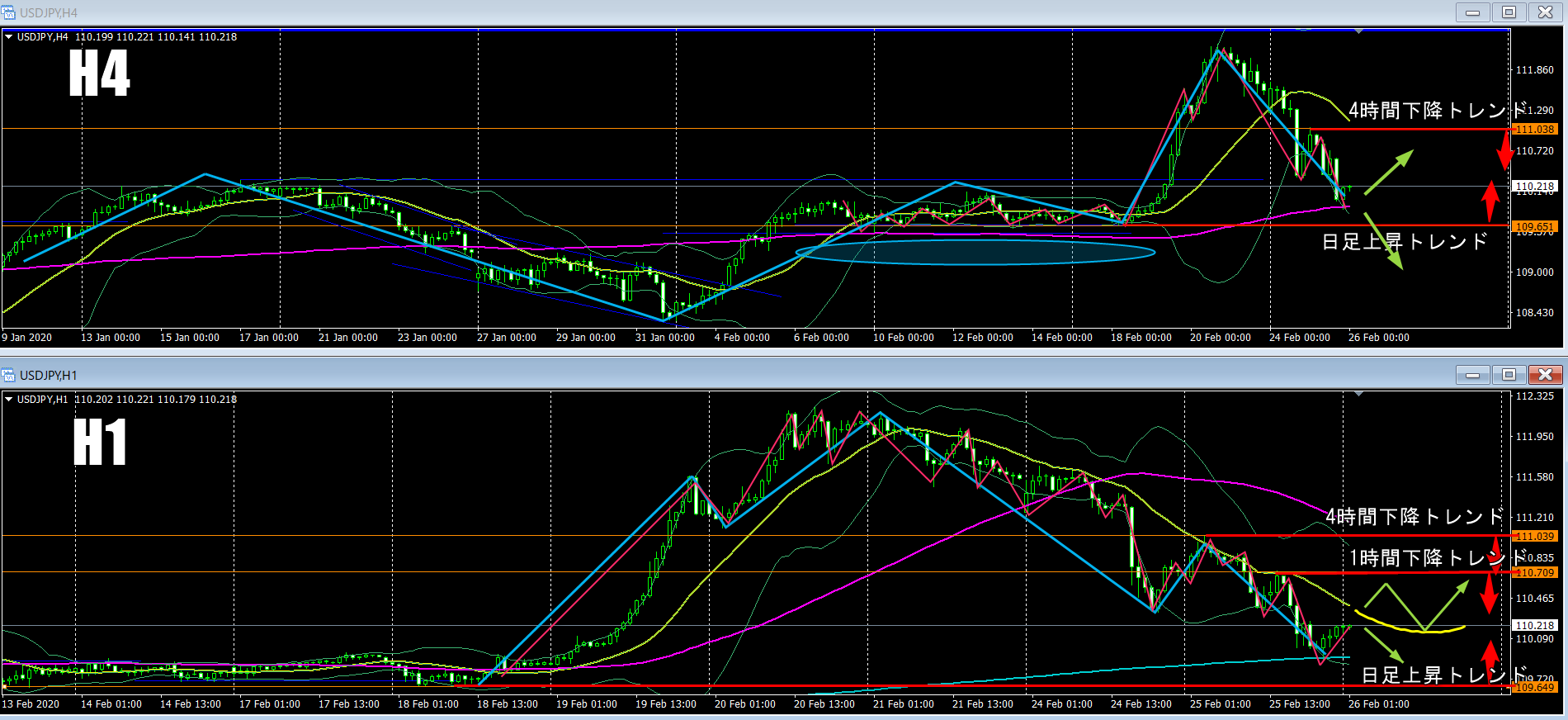
Task: Click the 19 Feb 01:00 time label
Action: click(x=587, y=704)
